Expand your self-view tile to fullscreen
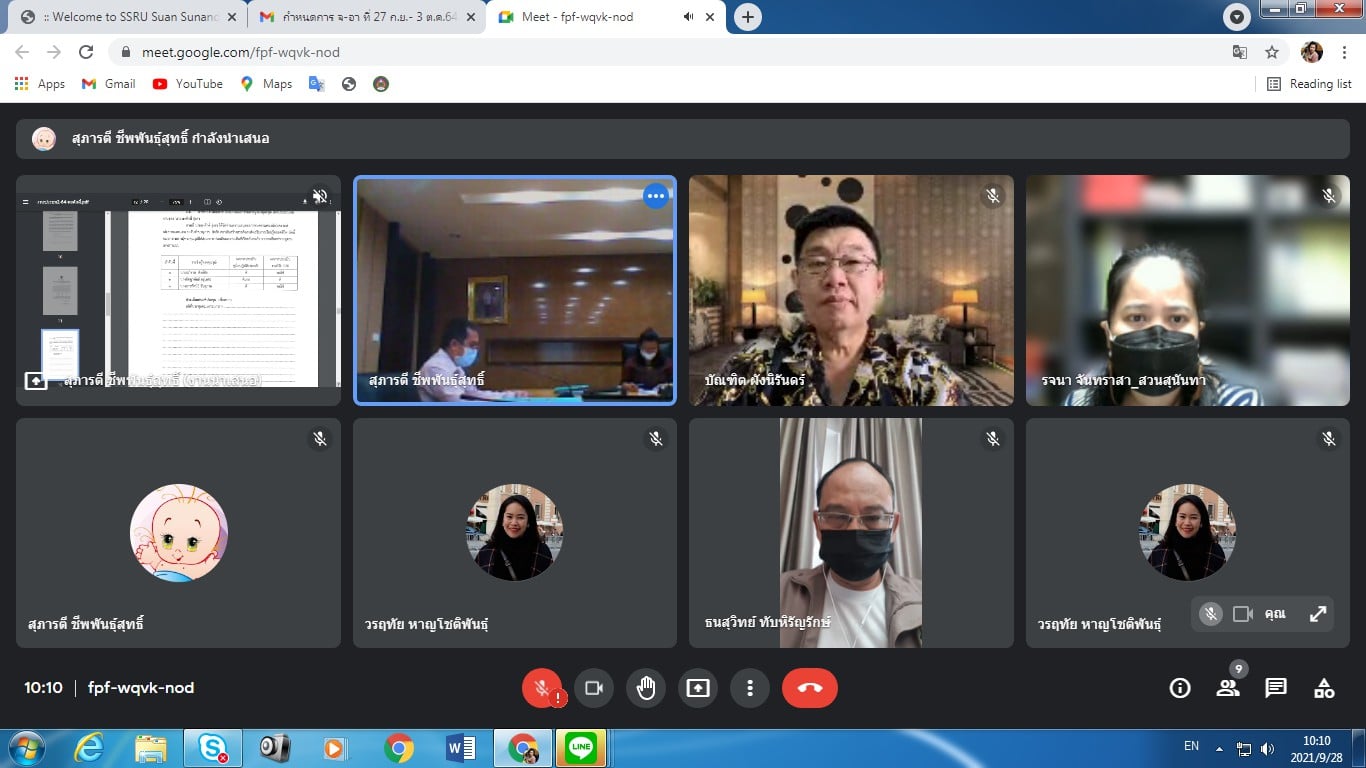 click(1318, 614)
